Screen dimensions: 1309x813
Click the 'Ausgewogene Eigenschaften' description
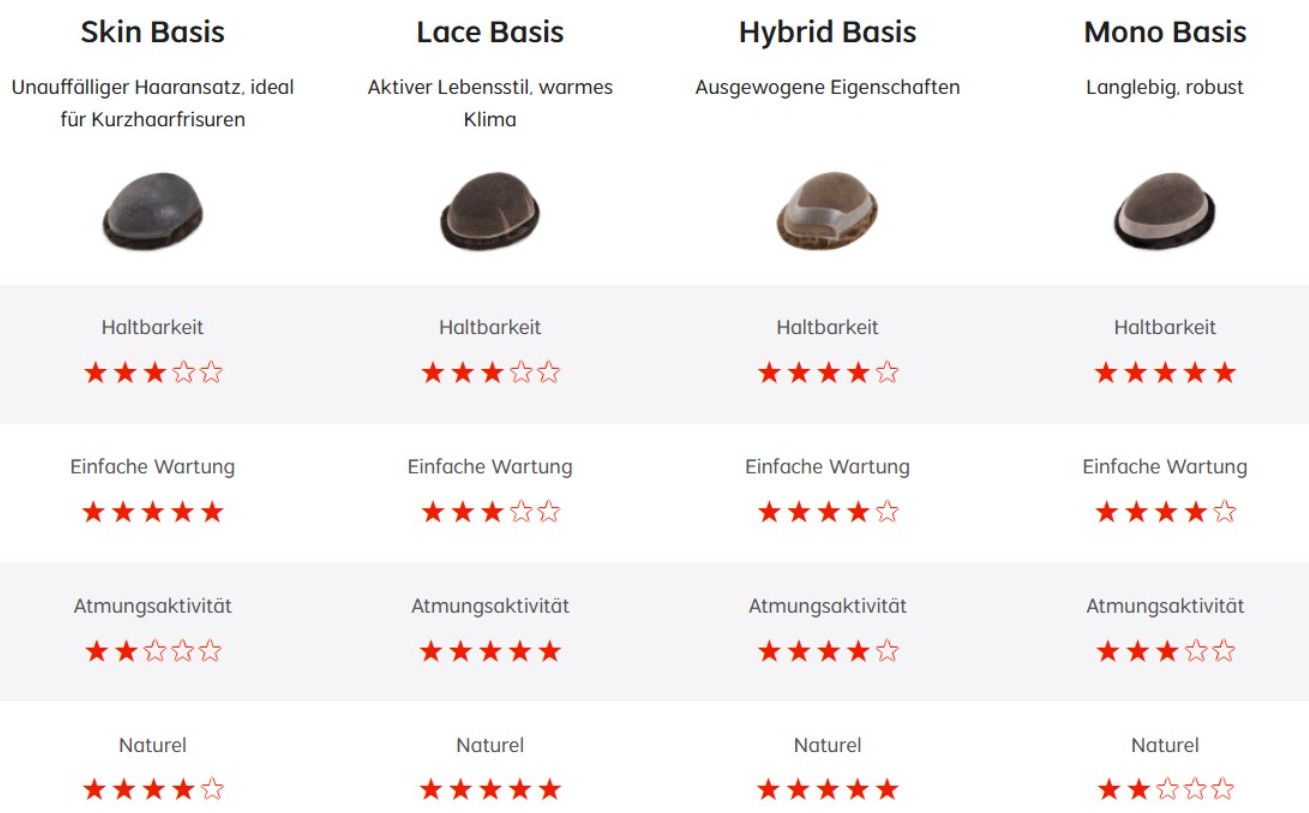coord(827,87)
